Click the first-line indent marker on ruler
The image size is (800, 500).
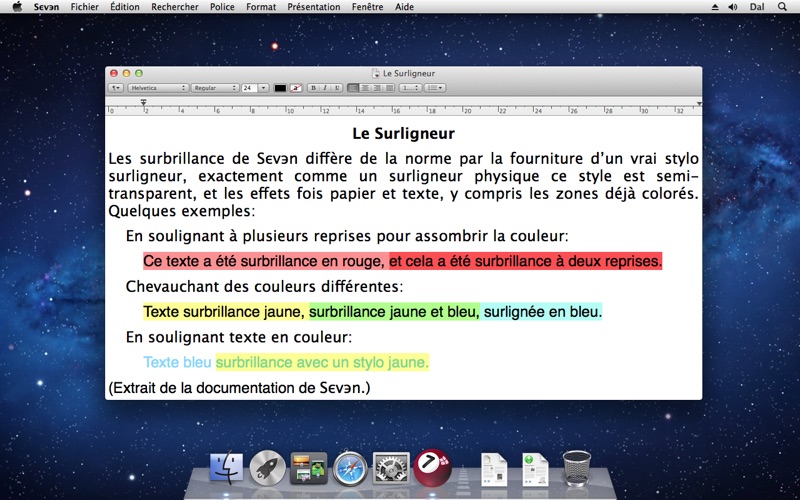pyautogui.click(x=143, y=102)
